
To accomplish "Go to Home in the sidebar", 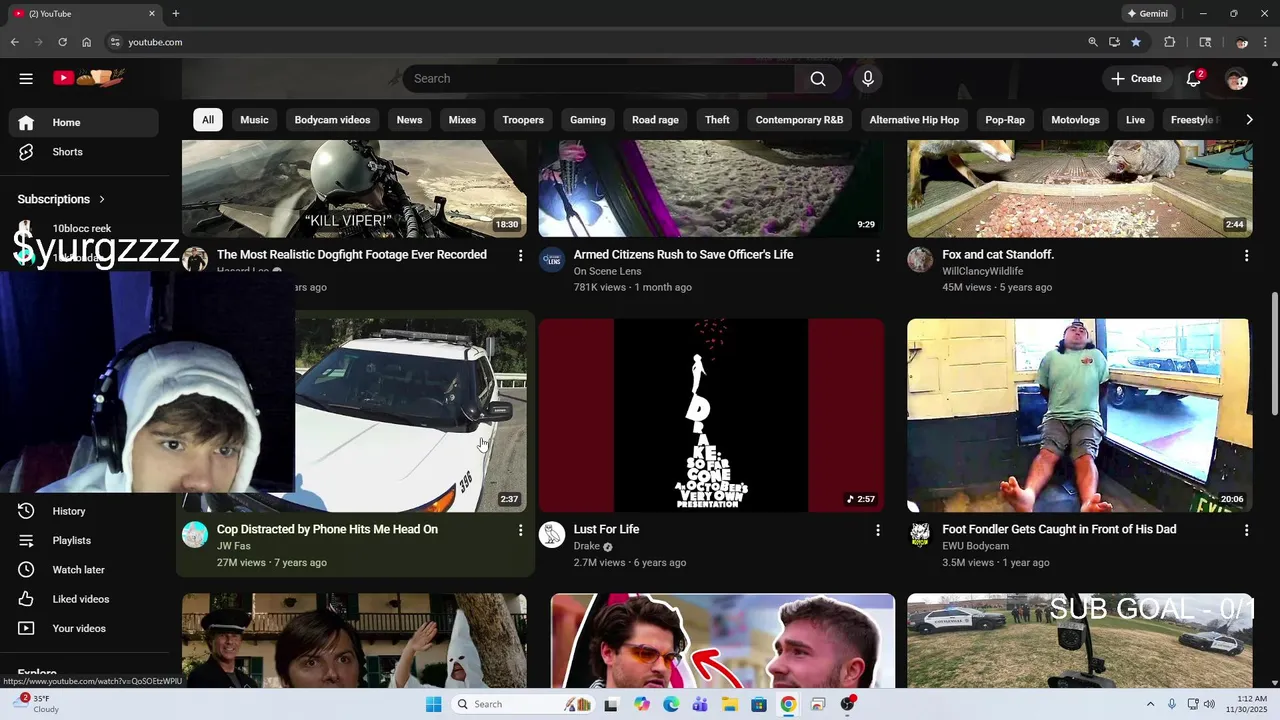I will tap(84, 122).
